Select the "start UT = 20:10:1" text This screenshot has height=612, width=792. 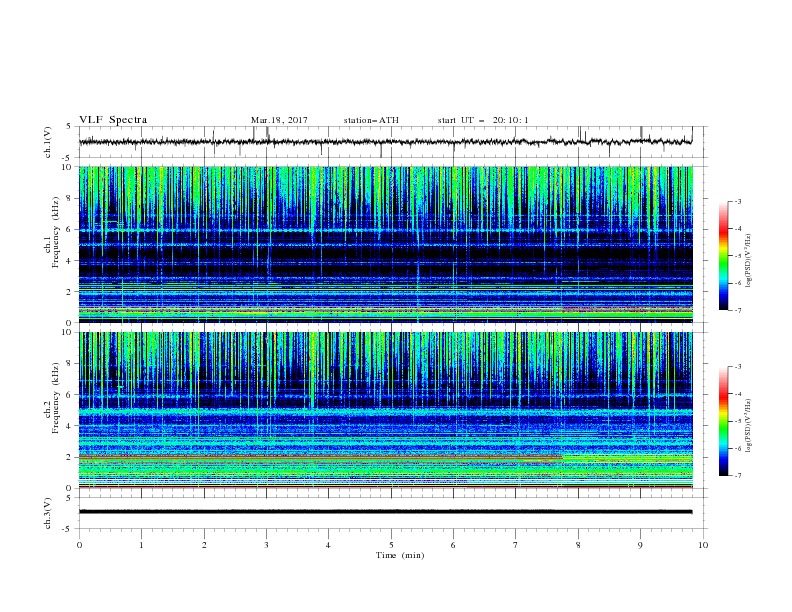(x=483, y=120)
